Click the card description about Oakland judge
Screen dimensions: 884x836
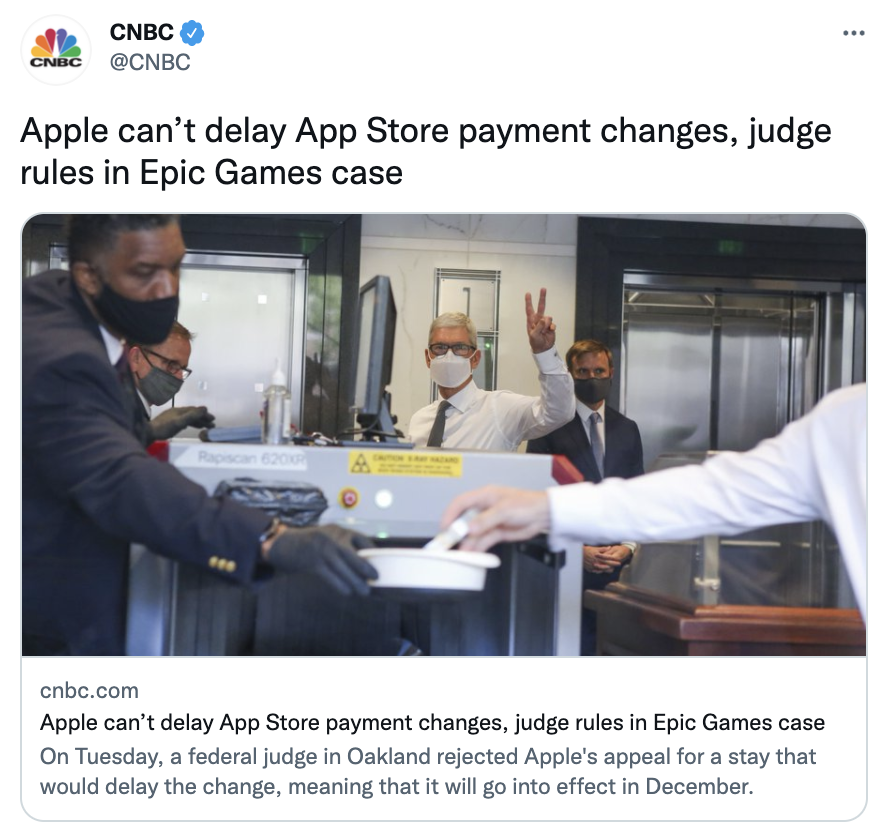click(x=428, y=771)
